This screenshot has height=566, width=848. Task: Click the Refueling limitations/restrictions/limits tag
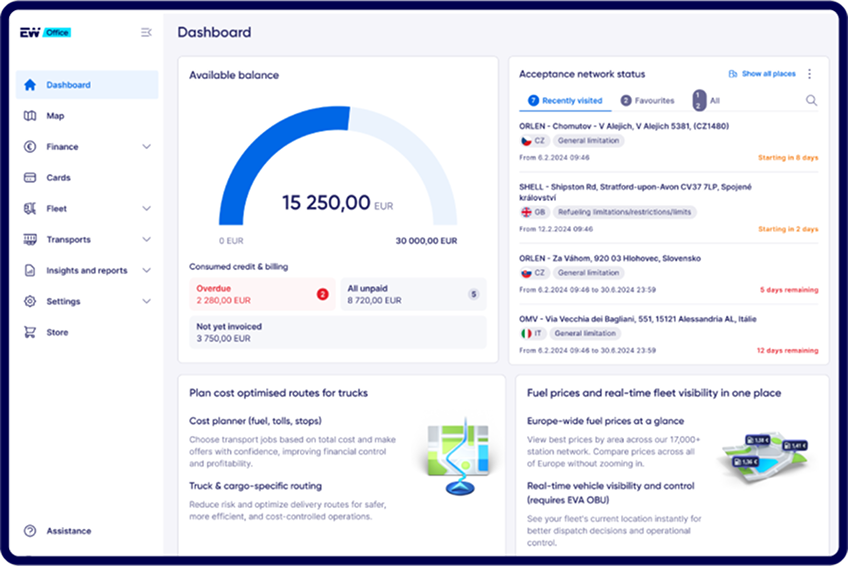(625, 212)
